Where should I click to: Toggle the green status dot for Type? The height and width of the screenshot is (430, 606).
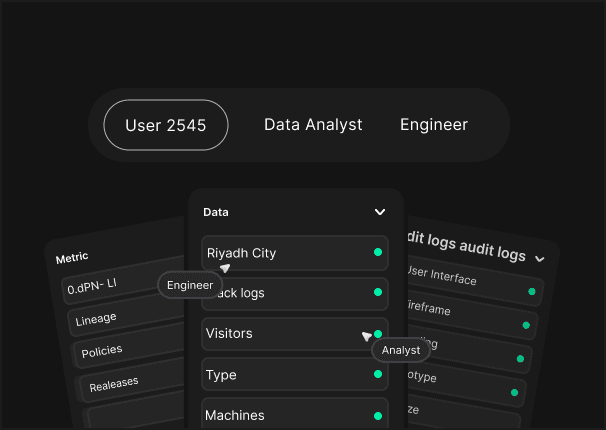tap(377, 374)
